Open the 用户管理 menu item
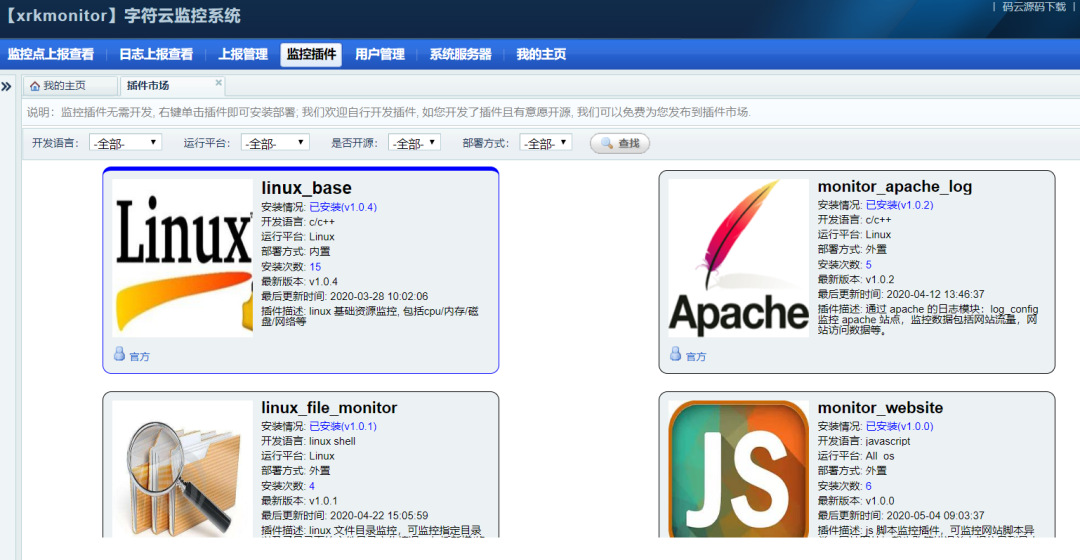The image size is (1080, 560). pyautogui.click(x=380, y=54)
